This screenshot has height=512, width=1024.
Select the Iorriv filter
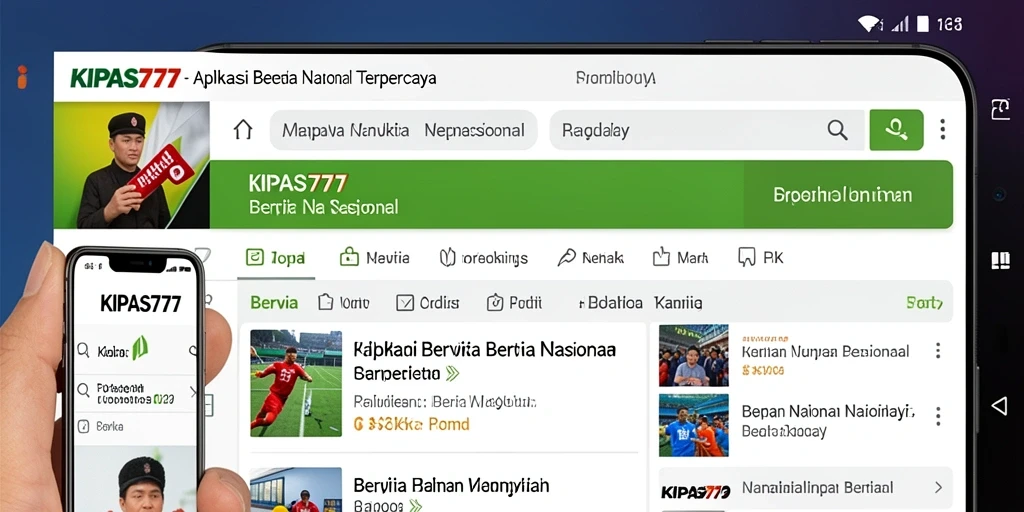coord(344,302)
